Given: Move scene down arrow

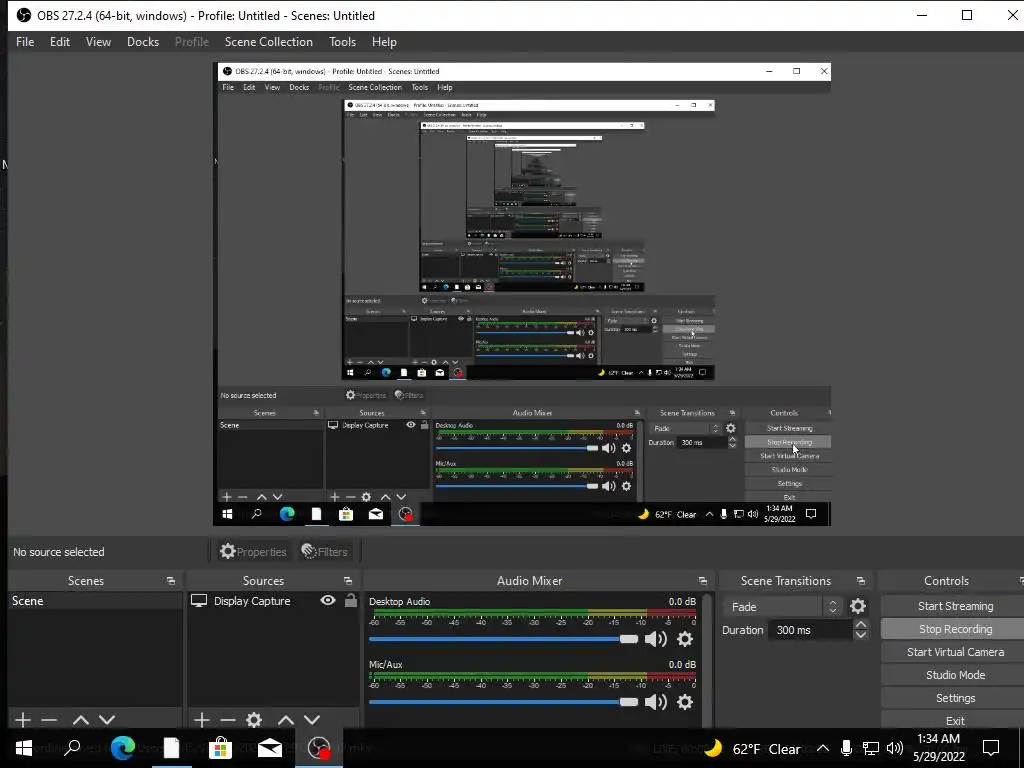Looking at the screenshot, I should [x=107, y=720].
